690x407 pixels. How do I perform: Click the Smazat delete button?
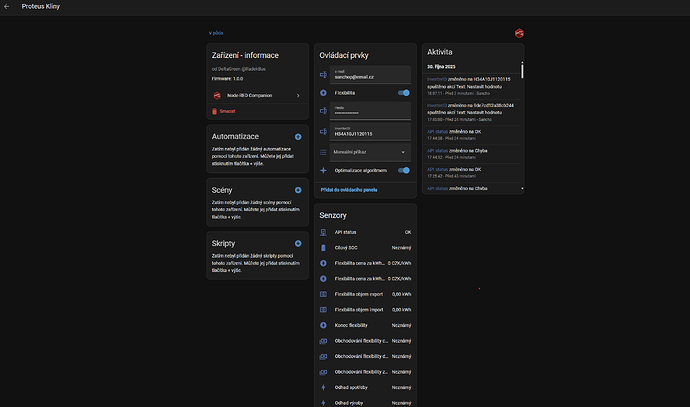(x=227, y=111)
